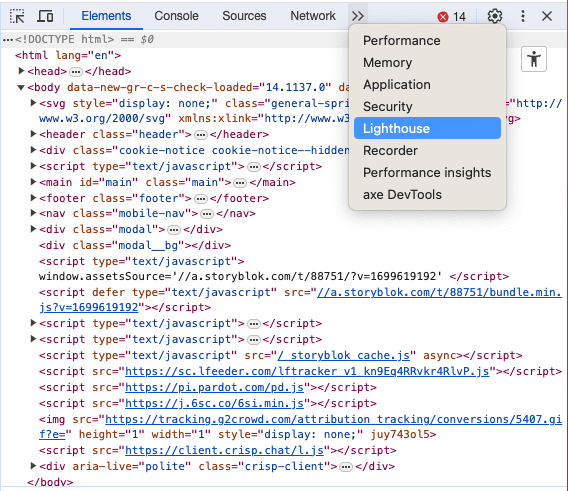
Task: Open the bundle.min.js script link
Action: (439, 292)
